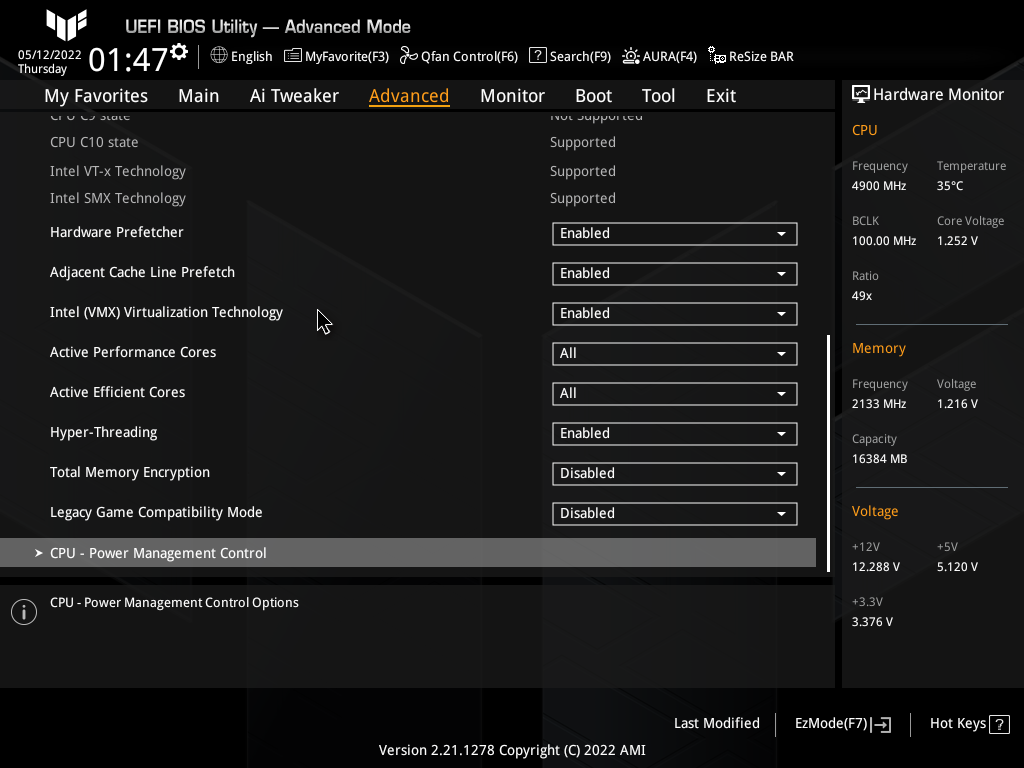Click the Hot Keys question mark icon
1024x768 pixels.
(x=999, y=724)
